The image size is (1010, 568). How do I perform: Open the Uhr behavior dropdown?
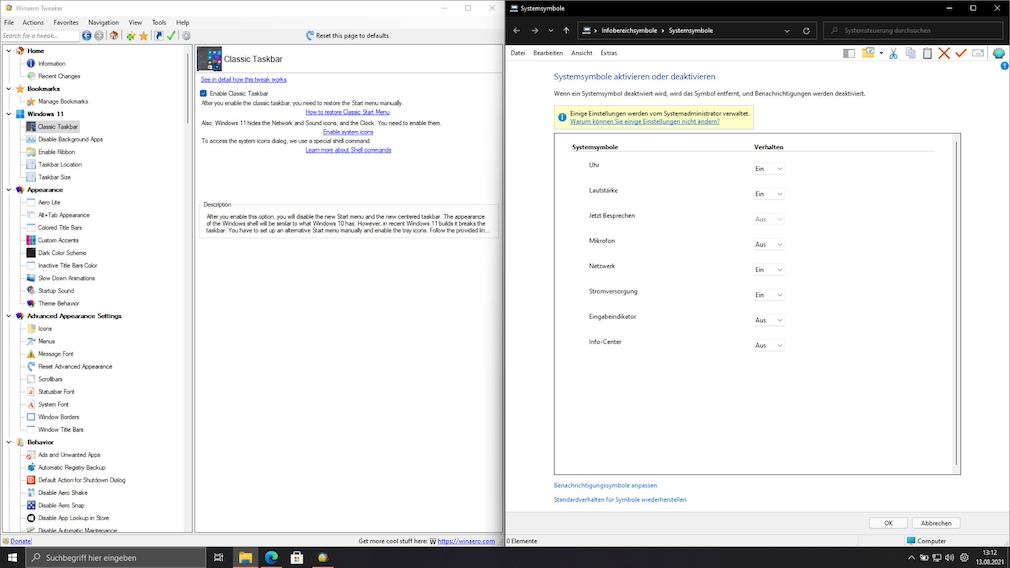(768, 169)
